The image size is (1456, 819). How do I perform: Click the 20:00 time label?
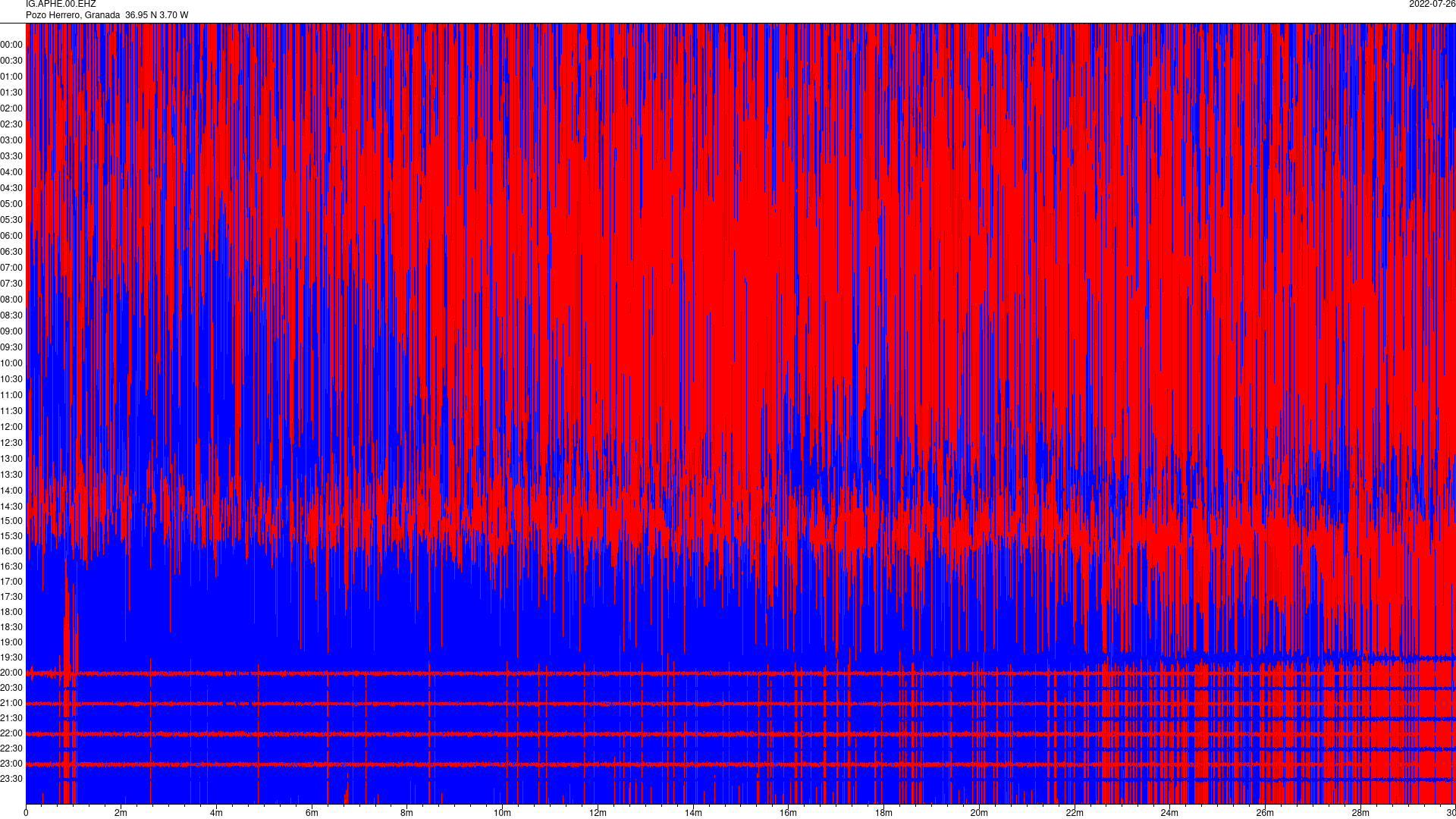11,673
